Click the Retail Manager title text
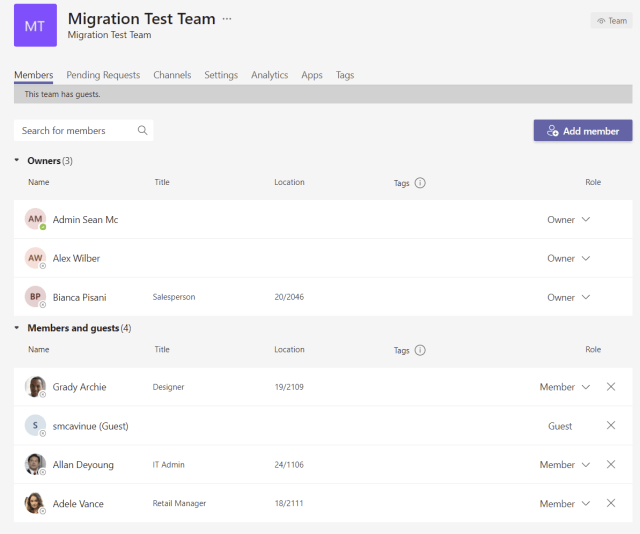The height and width of the screenshot is (534, 640). [x=179, y=503]
